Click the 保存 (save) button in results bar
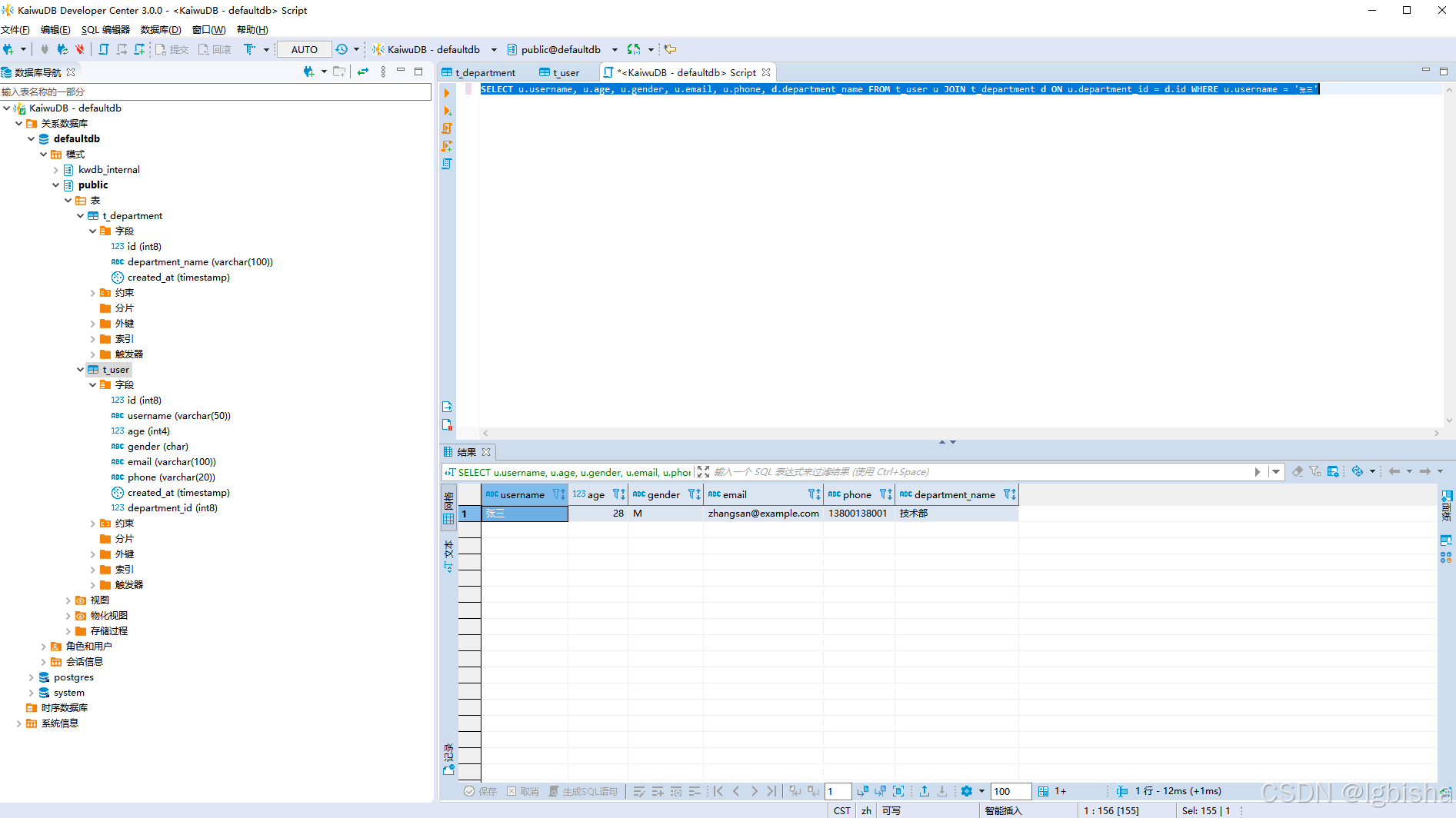The width and height of the screenshot is (1456, 818). click(x=481, y=791)
